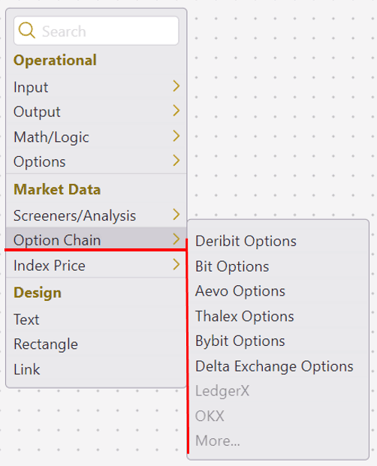
Task: Expand the chevron next to Input
Action: point(176,86)
